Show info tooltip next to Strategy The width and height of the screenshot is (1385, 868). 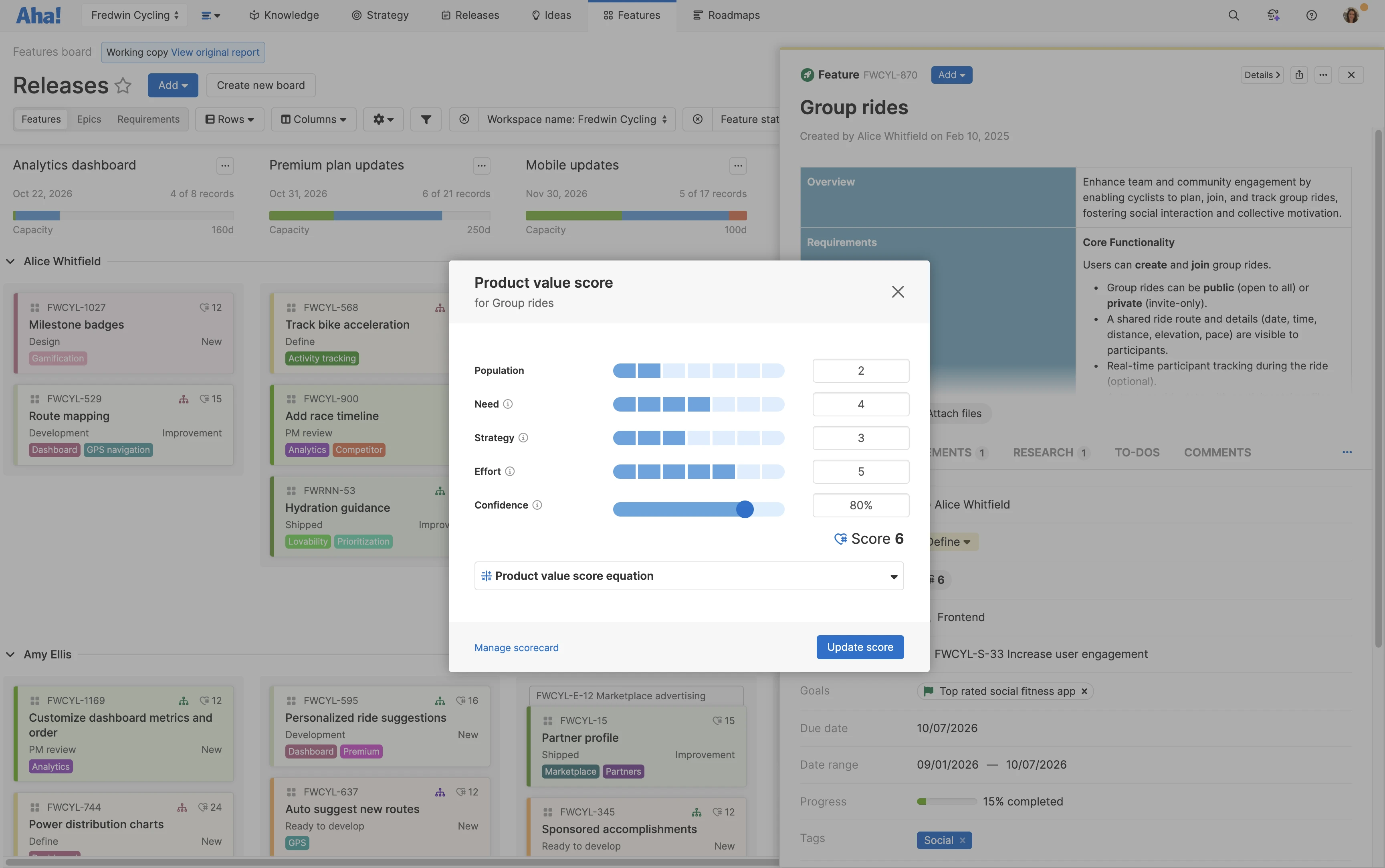[x=523, y=438]
